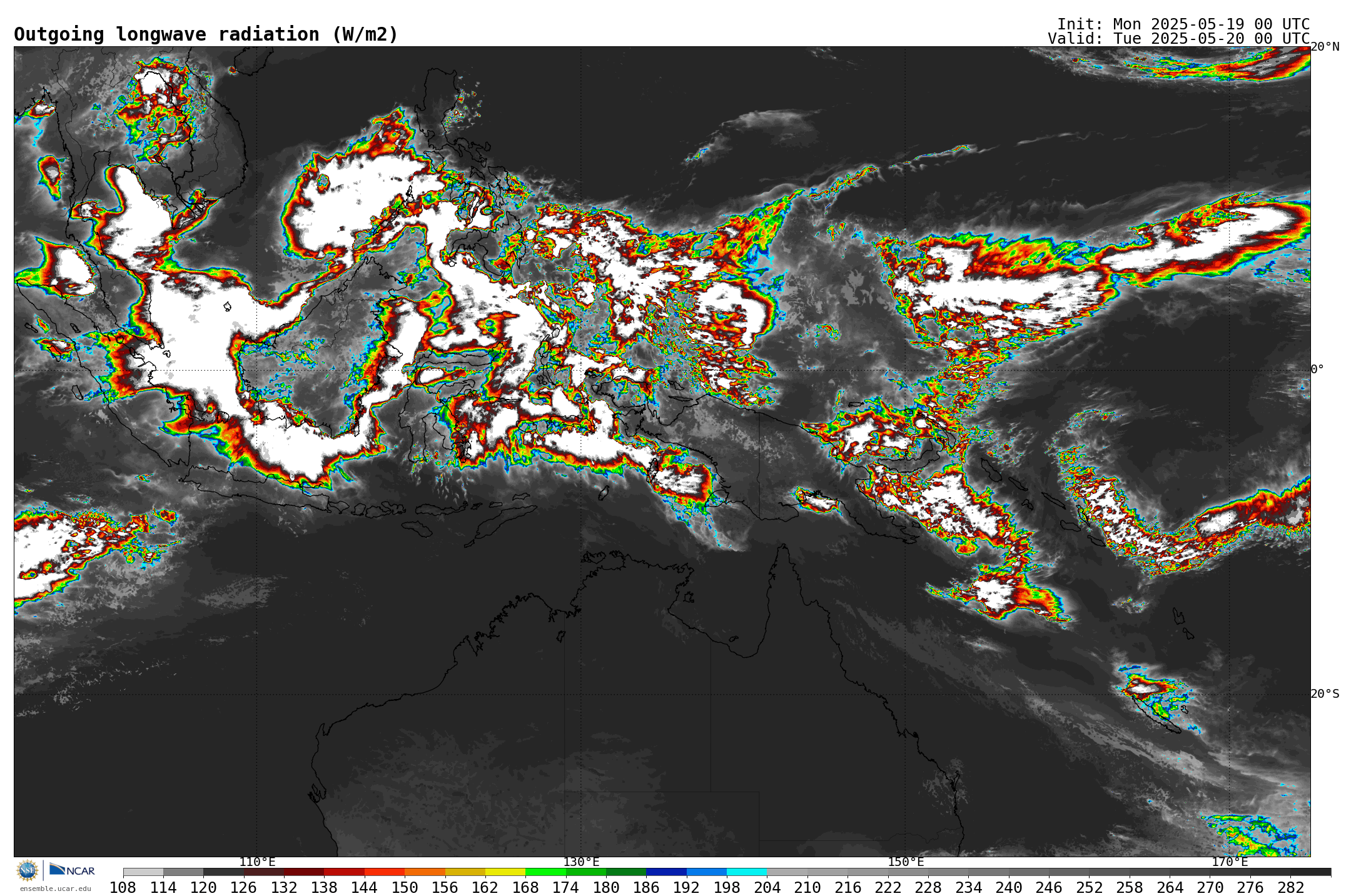The height and width of the screenshot is (896, 1351).
Task: Click the colorbar value 228
Action: point(928,887)
